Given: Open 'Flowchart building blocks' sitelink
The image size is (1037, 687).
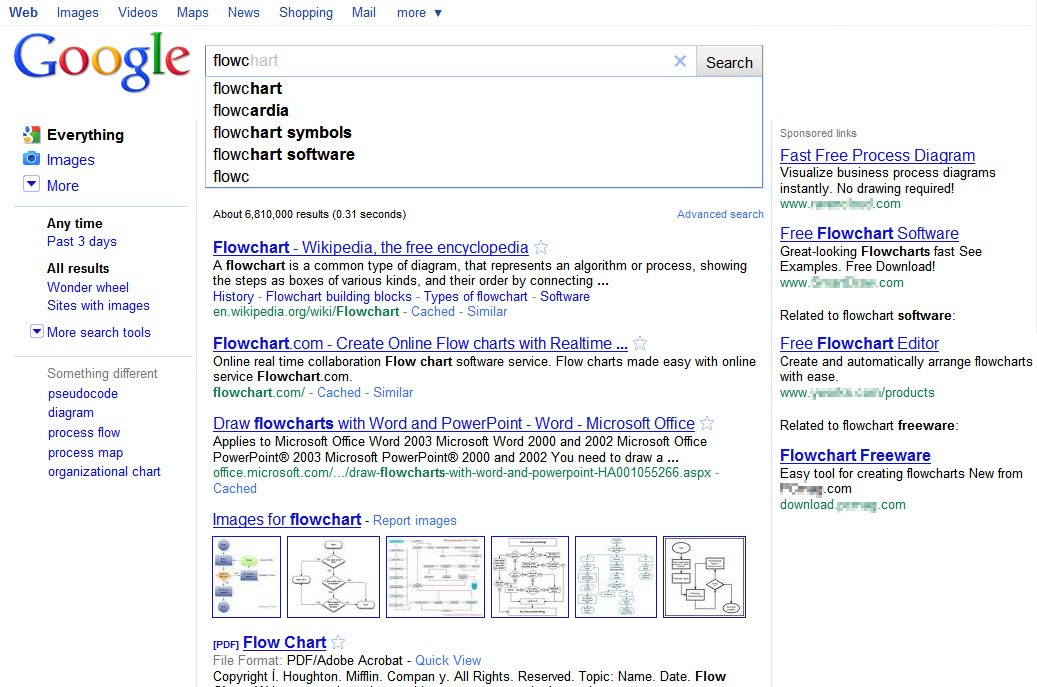Looking at the screenshot, I should [339, 296].
